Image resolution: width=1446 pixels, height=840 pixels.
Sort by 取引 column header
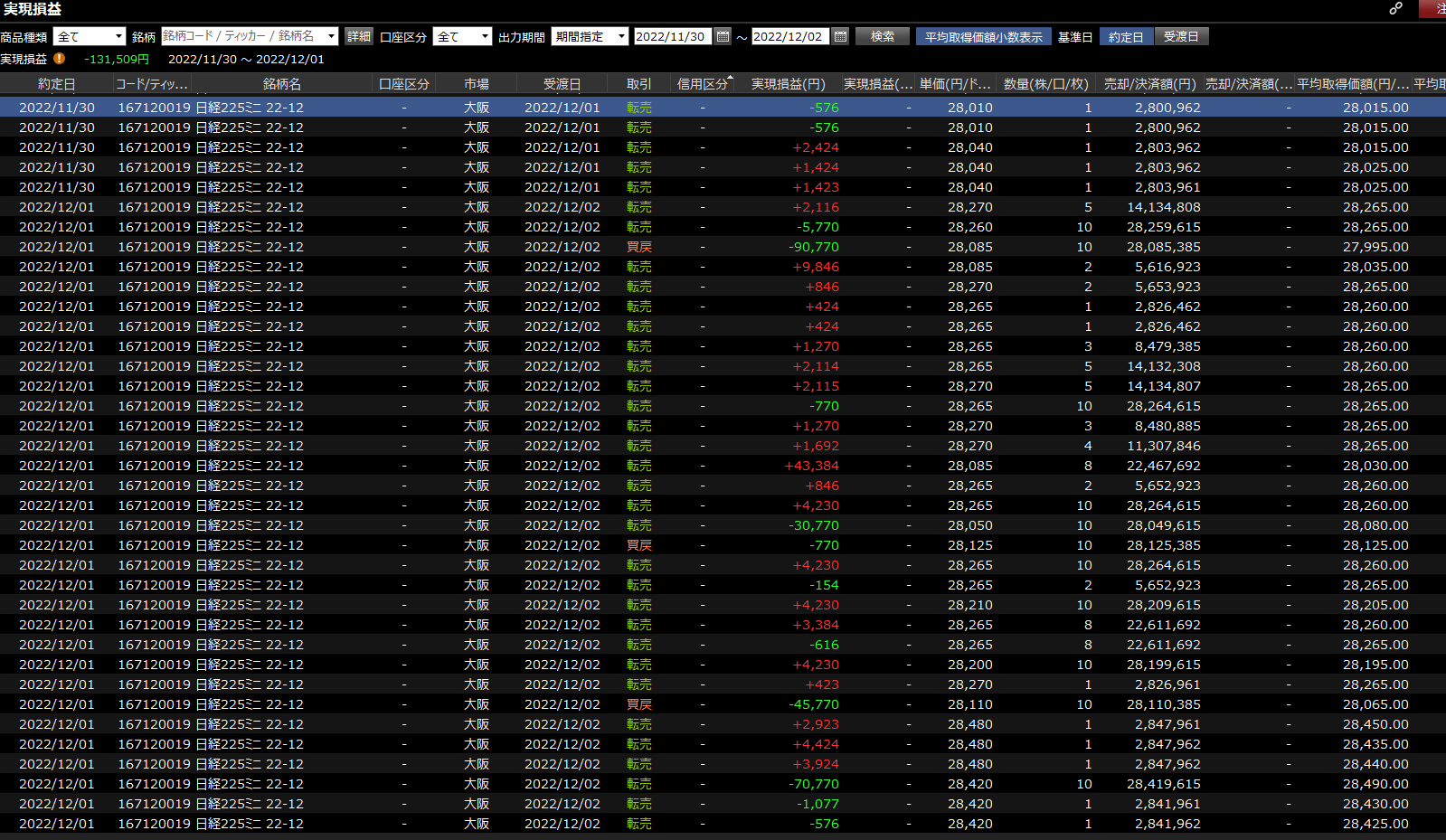click(639, 83)
